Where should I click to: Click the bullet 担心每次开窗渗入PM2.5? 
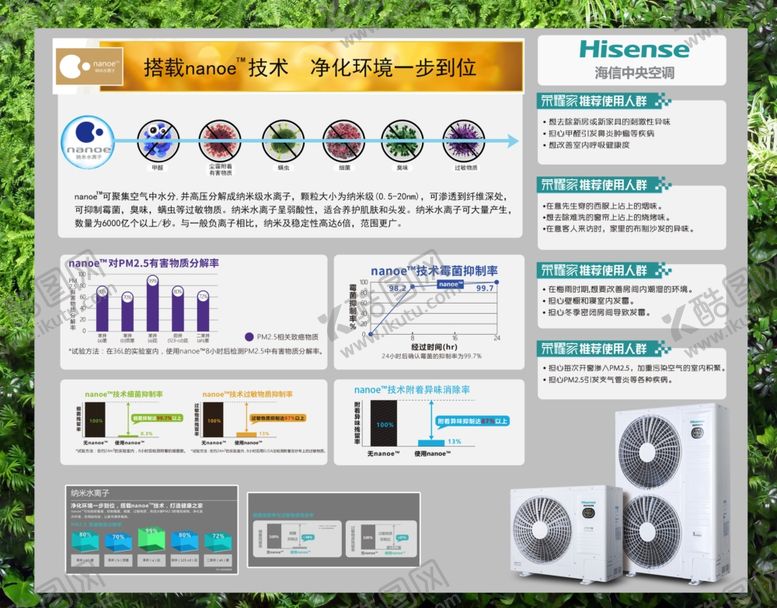[x=634, y=368]
